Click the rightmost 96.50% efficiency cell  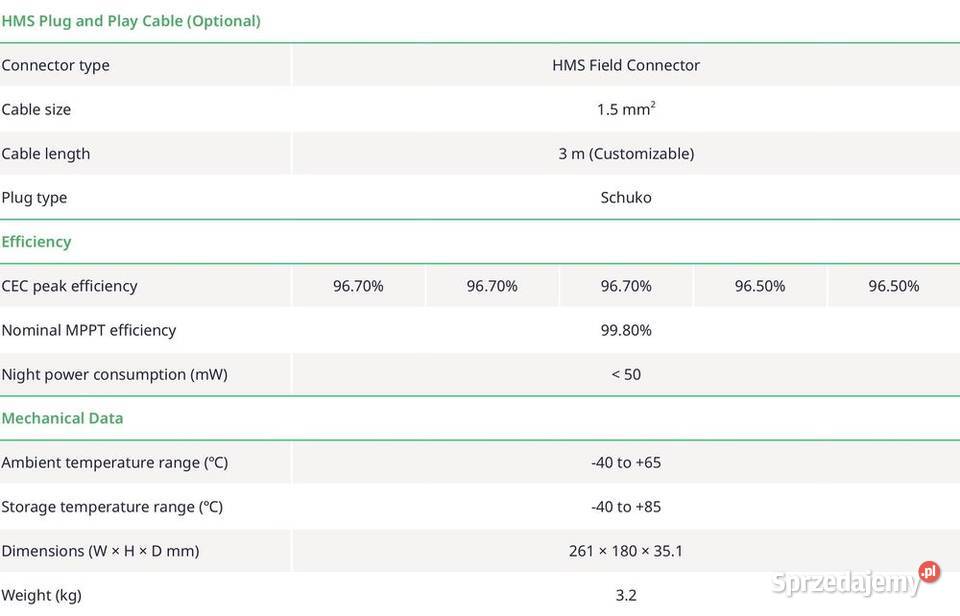(x=894, y=286)
